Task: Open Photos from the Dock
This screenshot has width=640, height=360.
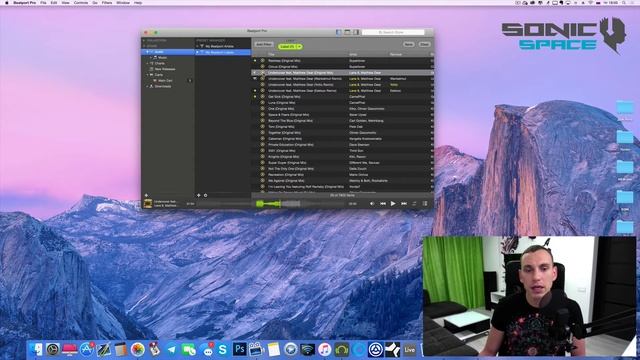Action: pos(138,349)
